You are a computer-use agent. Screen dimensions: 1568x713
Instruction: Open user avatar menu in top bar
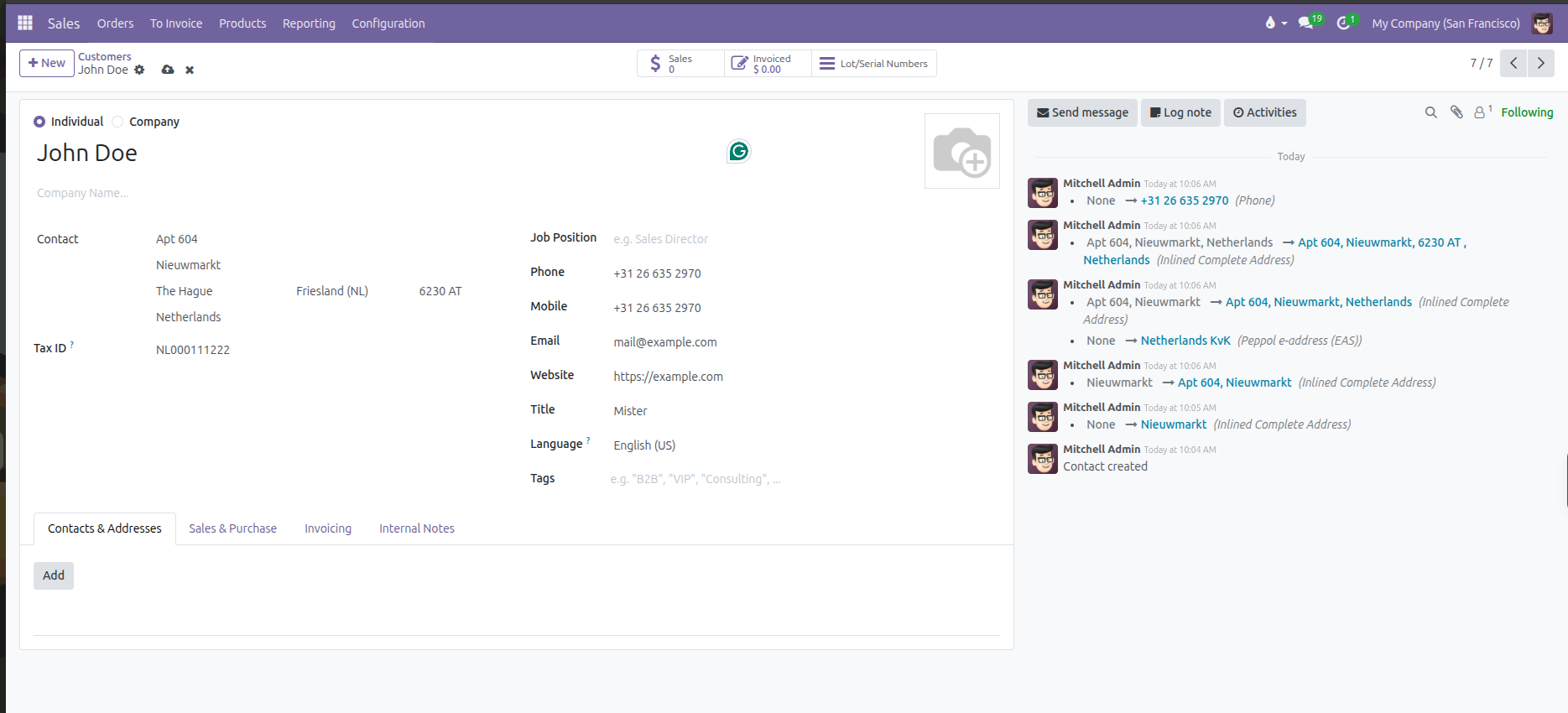pyautogui.click(x=1542, y=23)
